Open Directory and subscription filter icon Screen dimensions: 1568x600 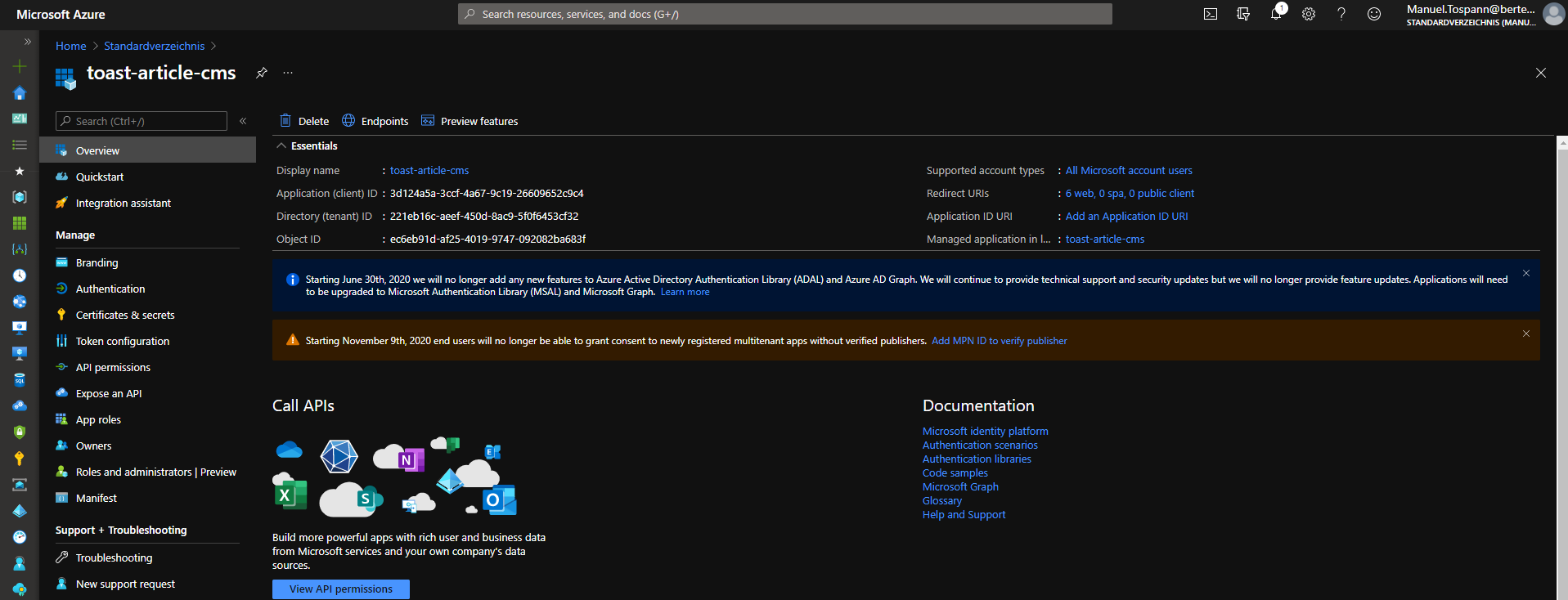click(1243, 14)
